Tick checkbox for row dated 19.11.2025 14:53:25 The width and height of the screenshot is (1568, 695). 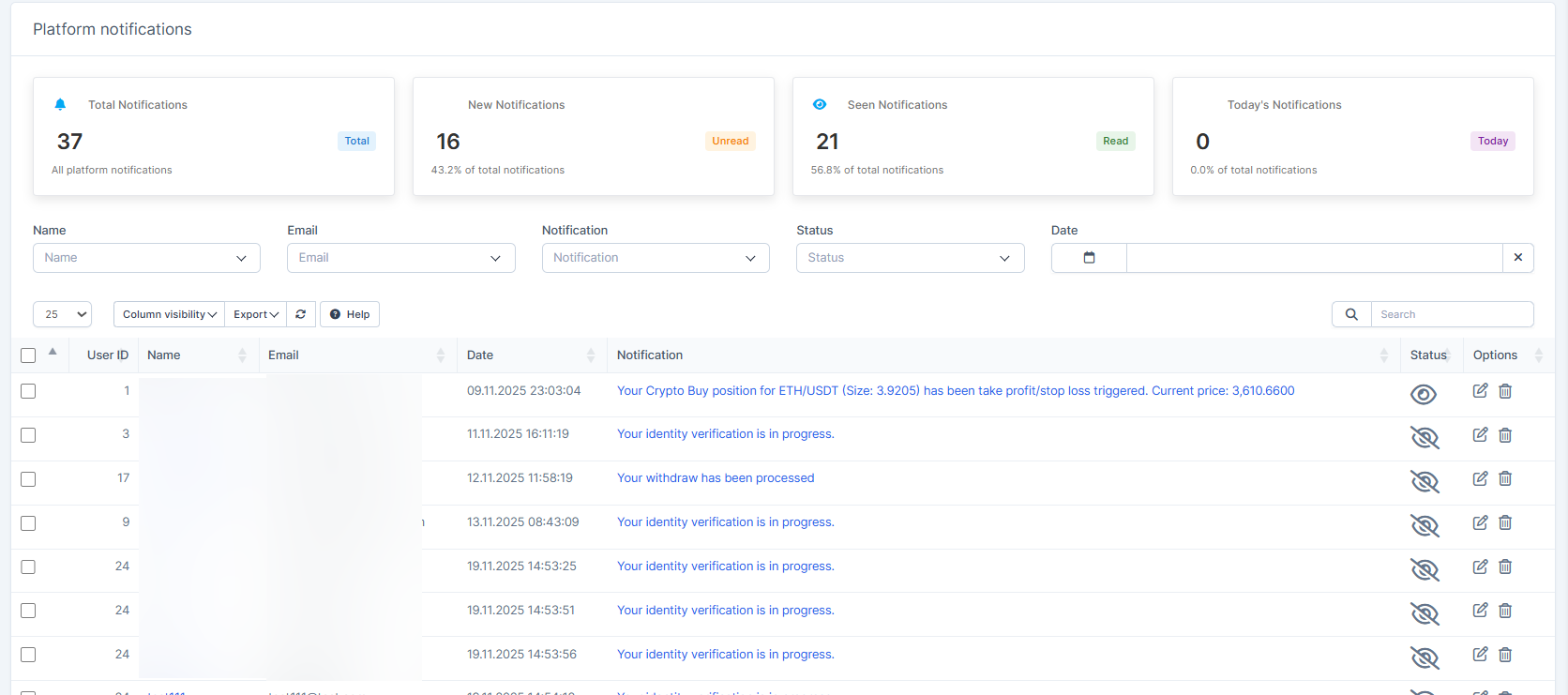coord(28,567)
